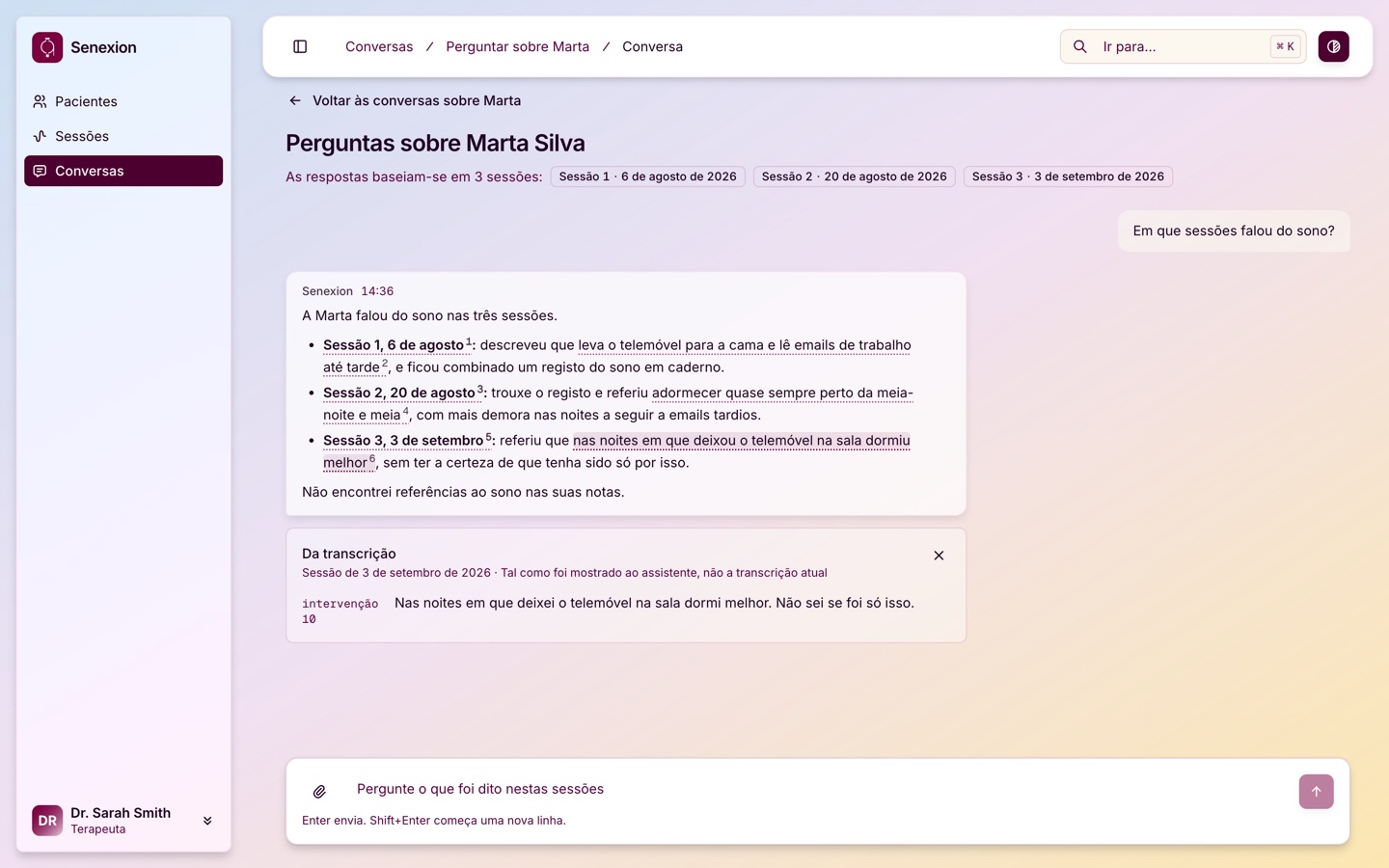
Task: Click the search magnifier icon
Action: [x=1080, y=46]
